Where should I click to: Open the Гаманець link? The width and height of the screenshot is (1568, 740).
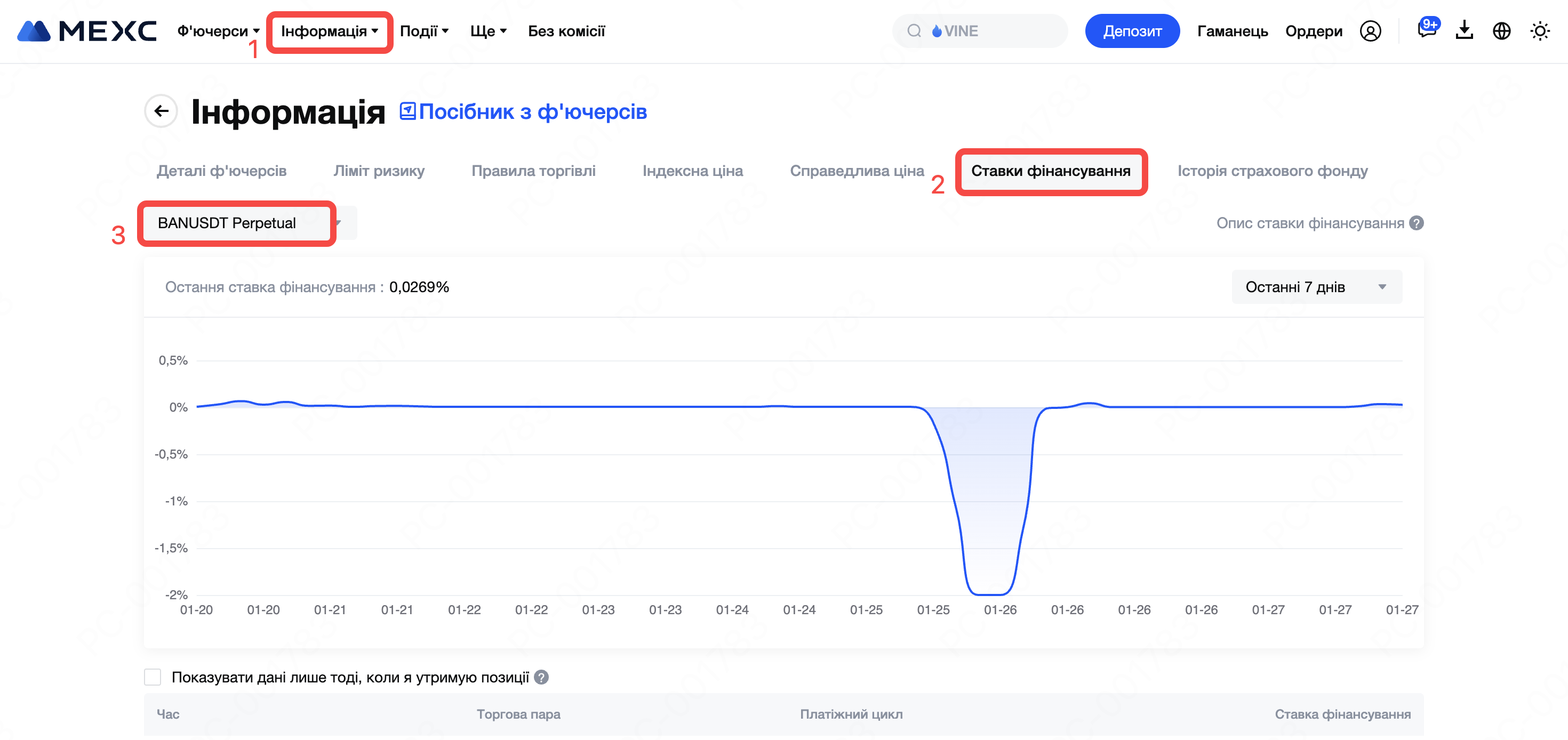1232,31
